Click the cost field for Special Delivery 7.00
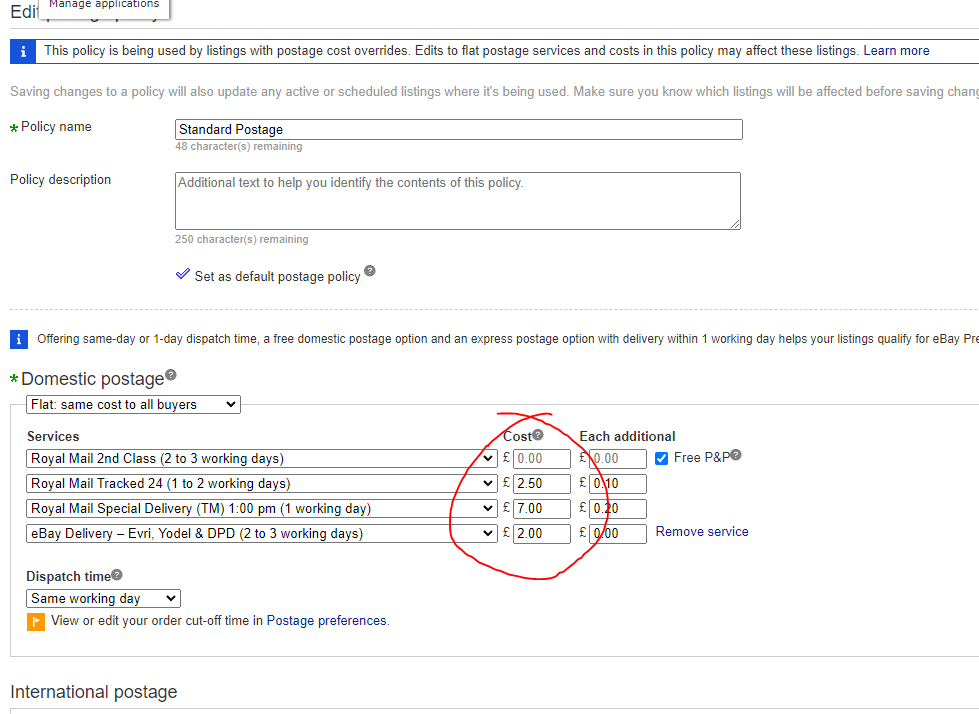Screen dimensions: 979x714 pyautogui.click(x=542, y=509)
